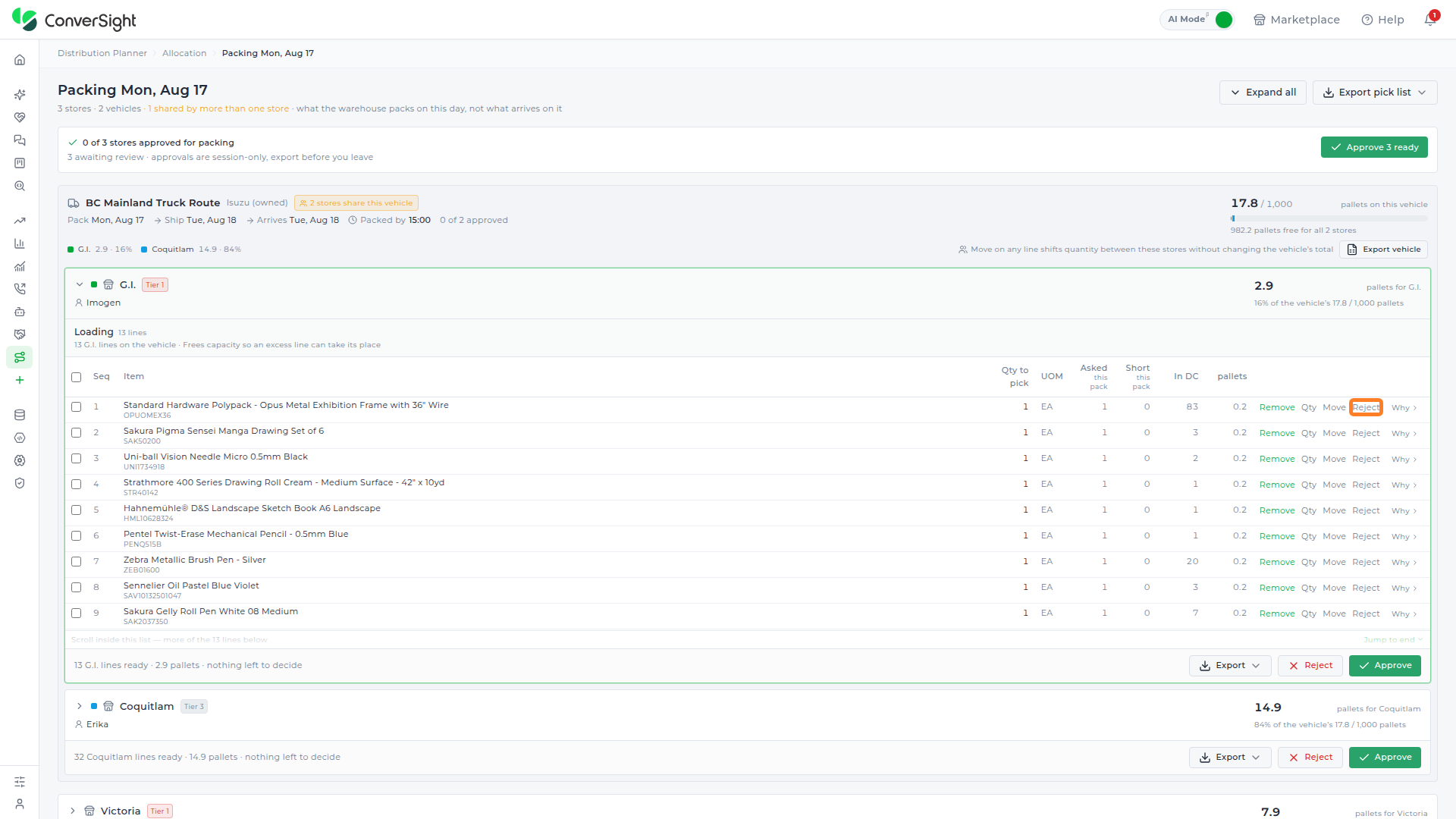
Task: Open the database sidebar icon
Action: pyautogui.click(x=20, y=415)
